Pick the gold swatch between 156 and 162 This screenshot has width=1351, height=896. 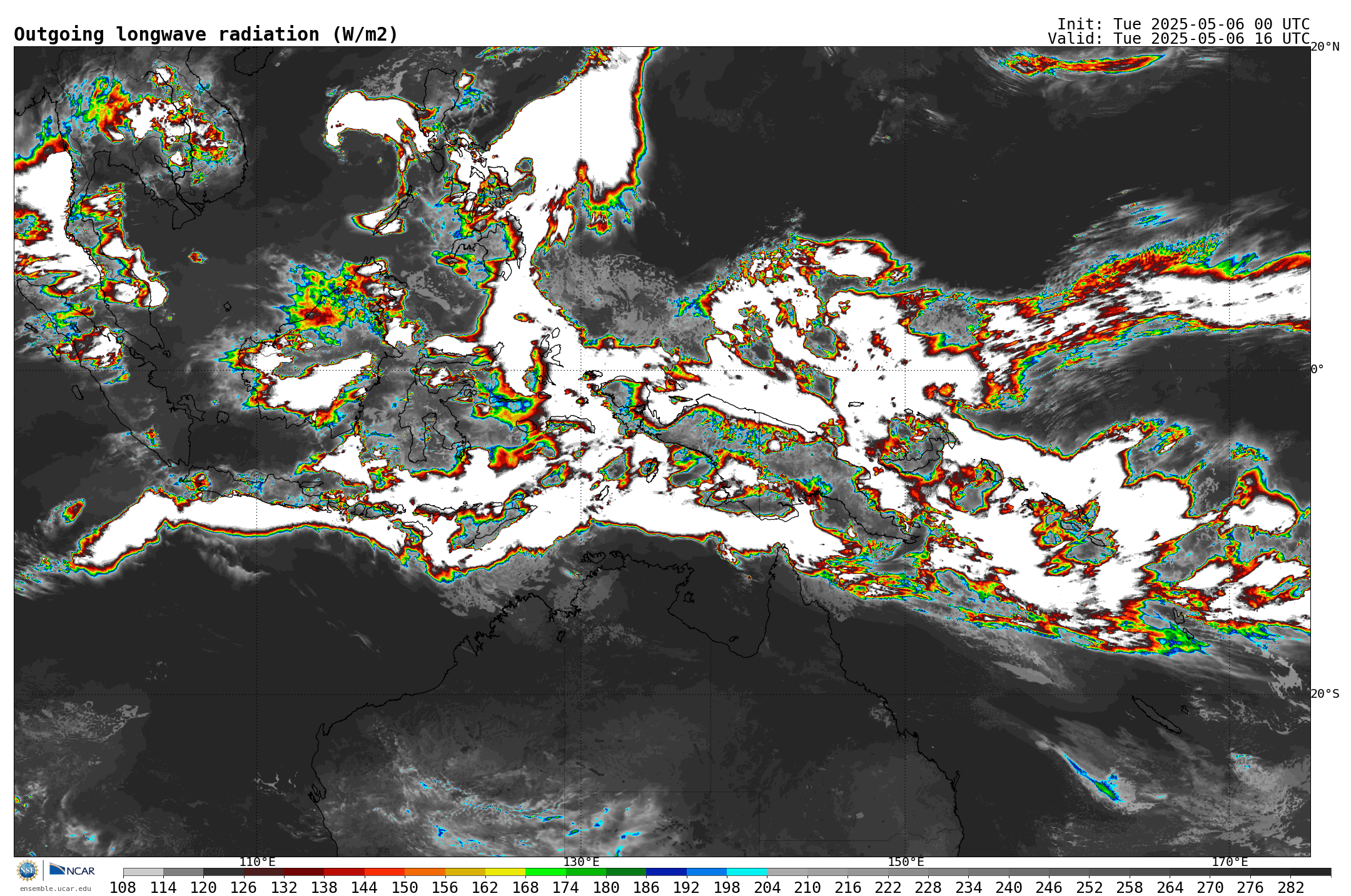tap(465, 872)
